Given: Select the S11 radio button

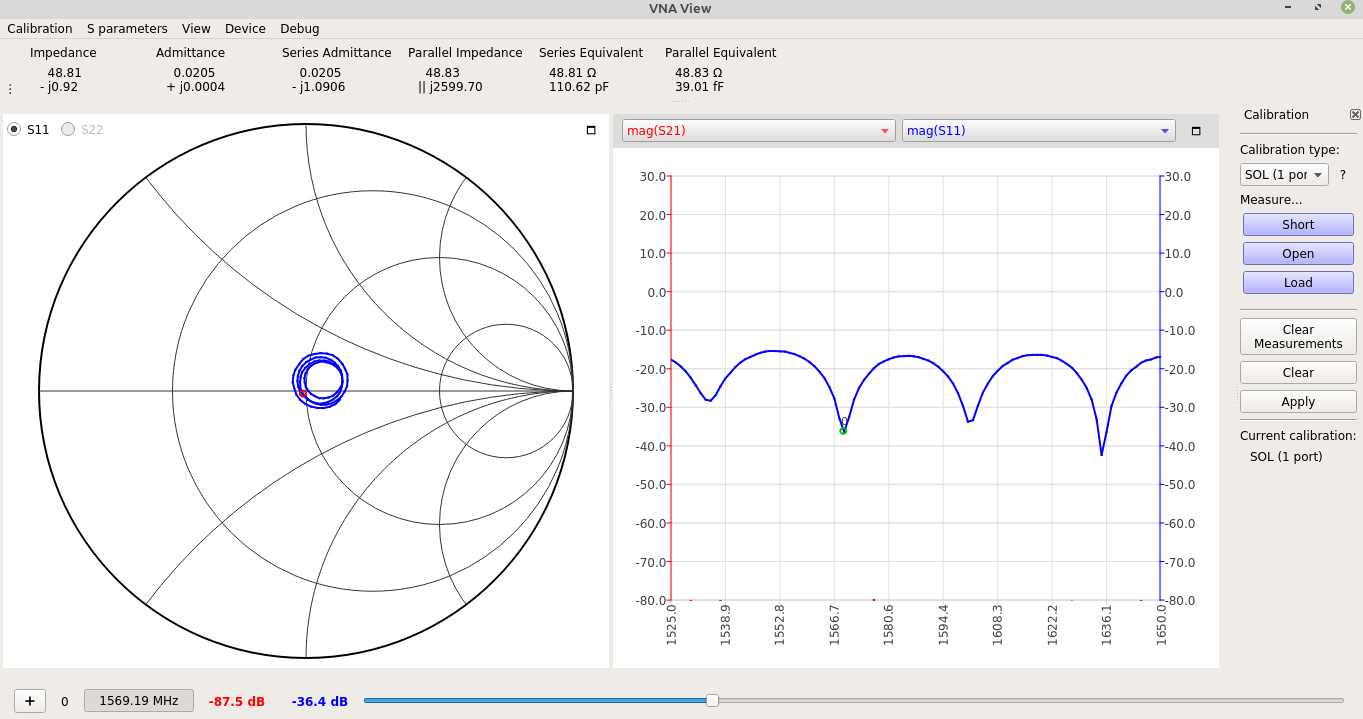Looking at the screenshot, I should [x=14, y=129].
